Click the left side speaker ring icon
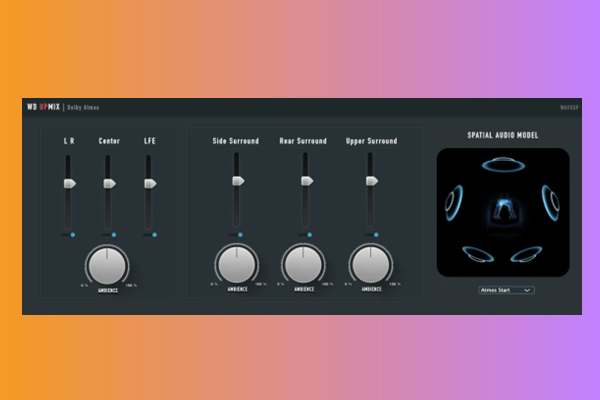600x400 pixels. [454, 203]
